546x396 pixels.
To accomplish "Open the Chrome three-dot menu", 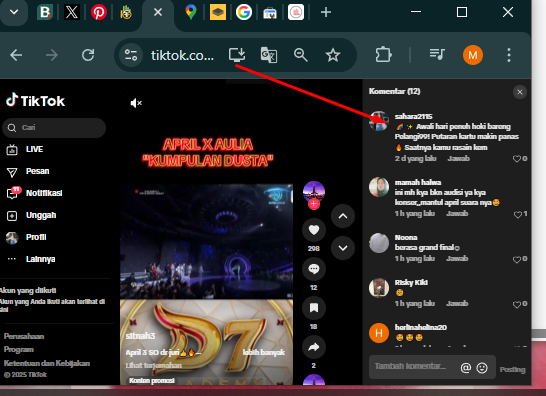I will [509, 55].
